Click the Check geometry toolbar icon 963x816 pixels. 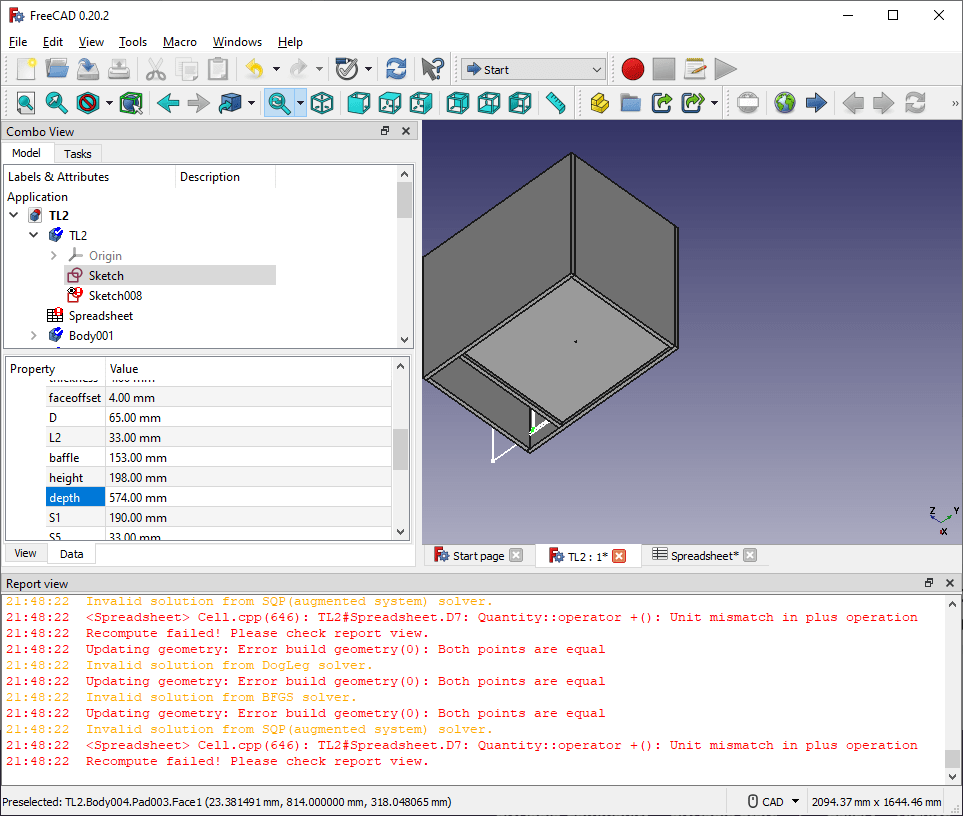click(x=347, y=69)
